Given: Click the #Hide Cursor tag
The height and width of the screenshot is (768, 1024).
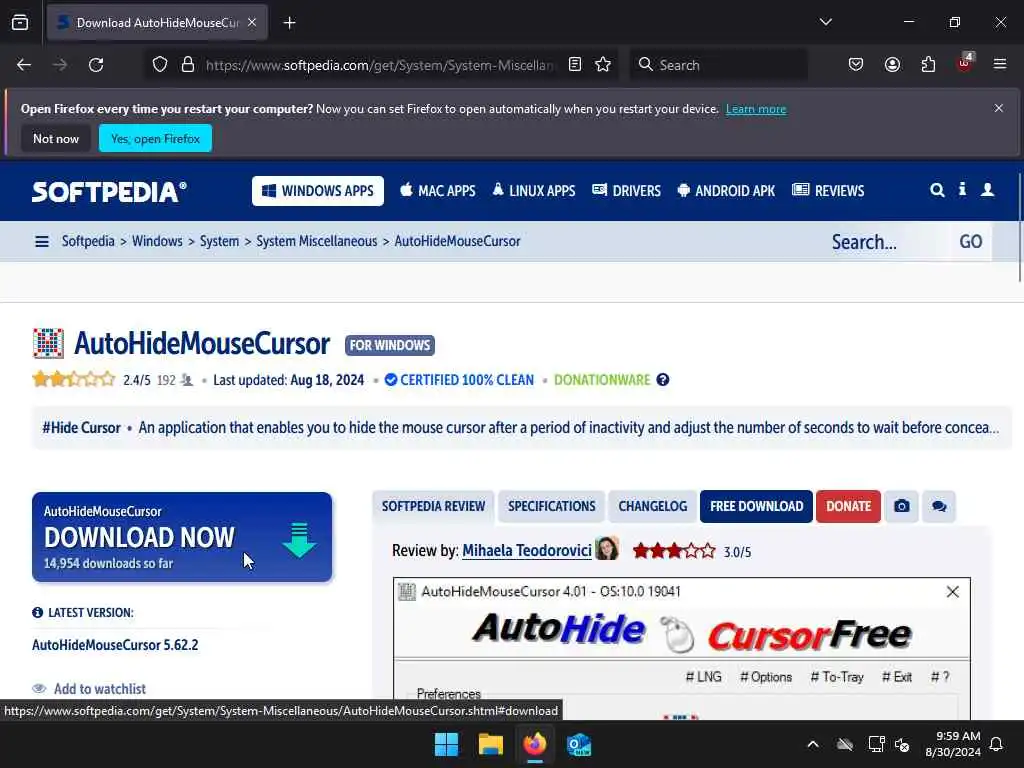Looking at the screenshot, I should pos(82,428).
